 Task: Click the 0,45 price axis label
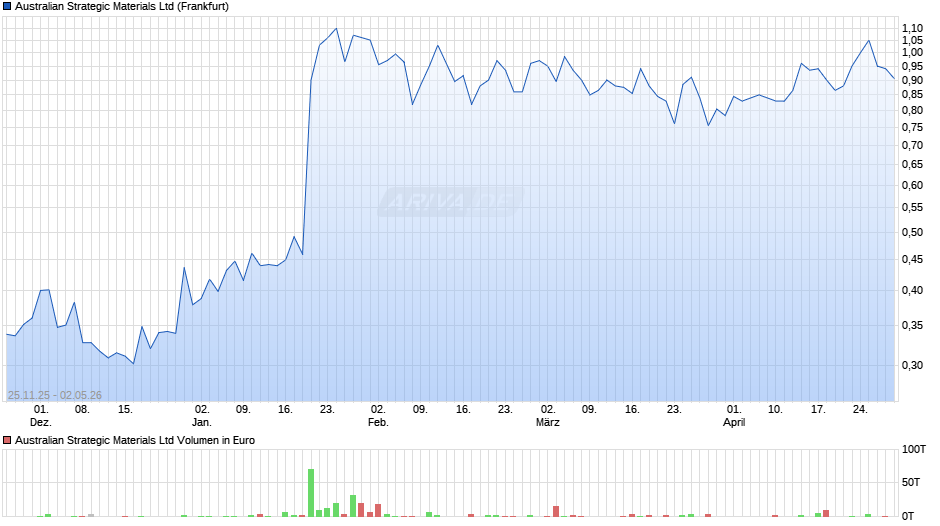click(912, 260)
